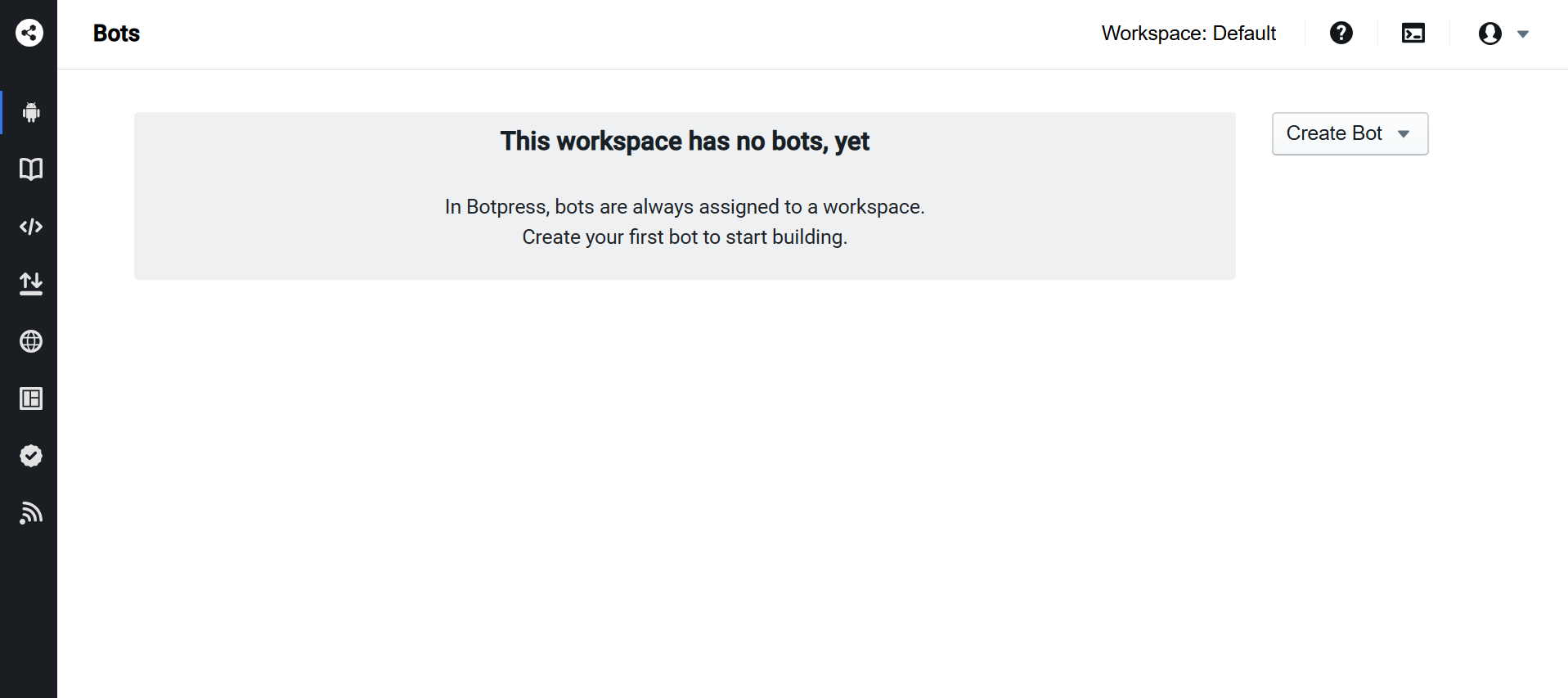Open the panel layout sidebar icon
Screen dimensions: 1568x698
[31, 399]
